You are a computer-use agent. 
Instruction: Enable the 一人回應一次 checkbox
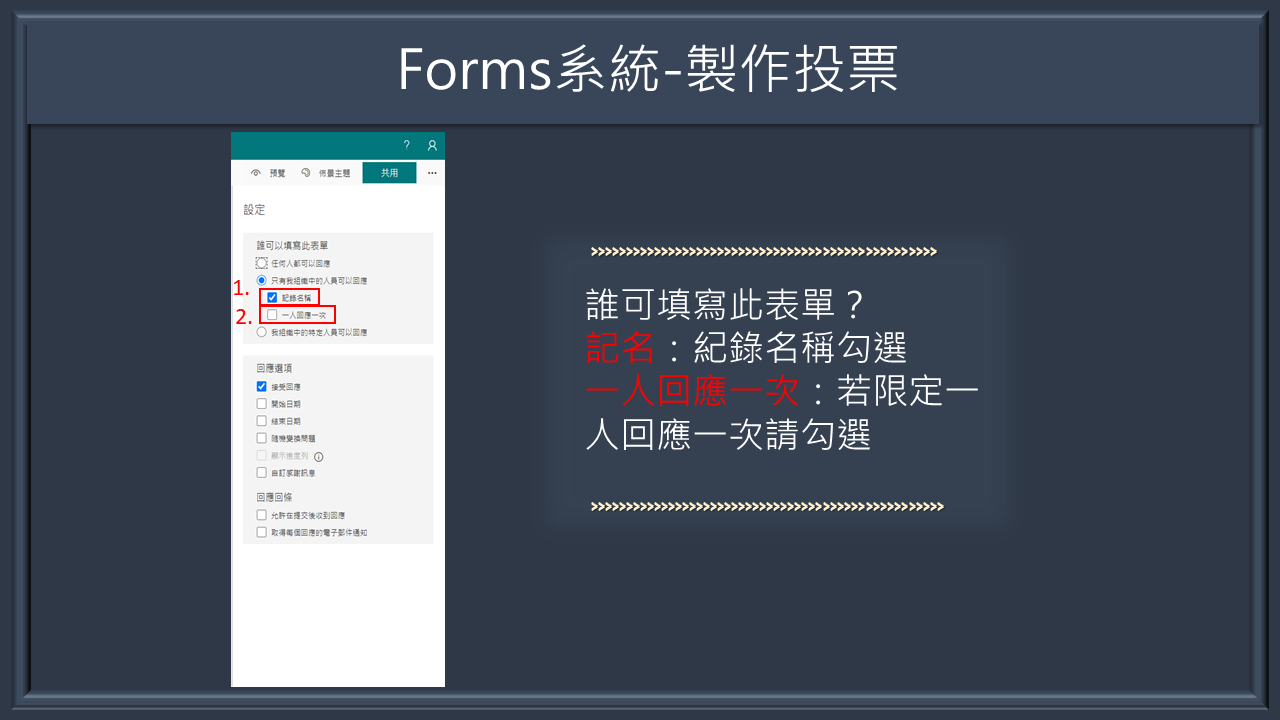tap(272, 315)
